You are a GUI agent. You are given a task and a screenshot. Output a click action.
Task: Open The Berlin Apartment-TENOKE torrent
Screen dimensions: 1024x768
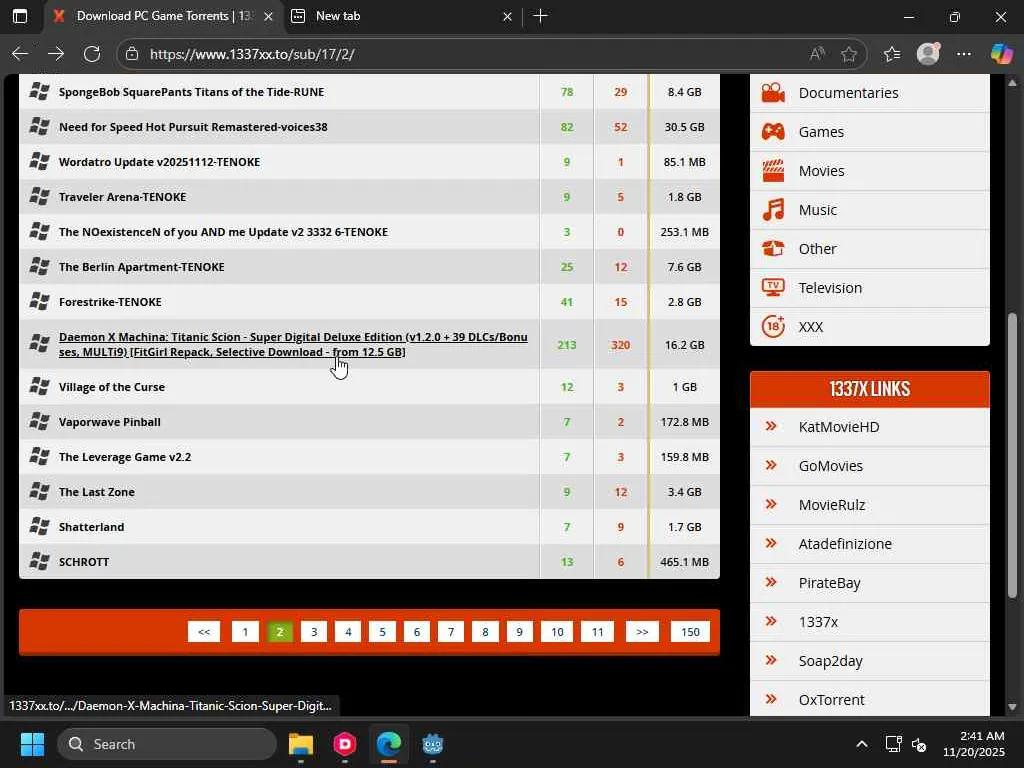[142, 266]
